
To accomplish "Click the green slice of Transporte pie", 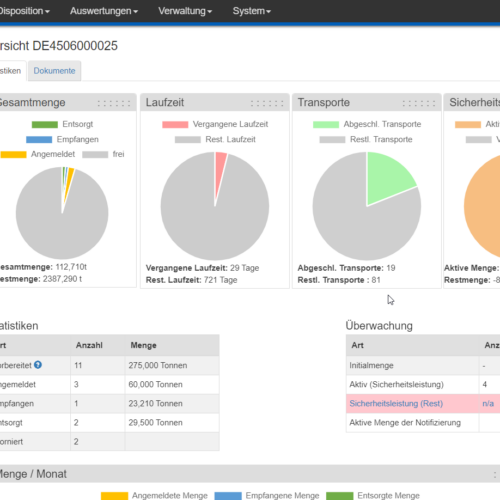I will 387,177.
